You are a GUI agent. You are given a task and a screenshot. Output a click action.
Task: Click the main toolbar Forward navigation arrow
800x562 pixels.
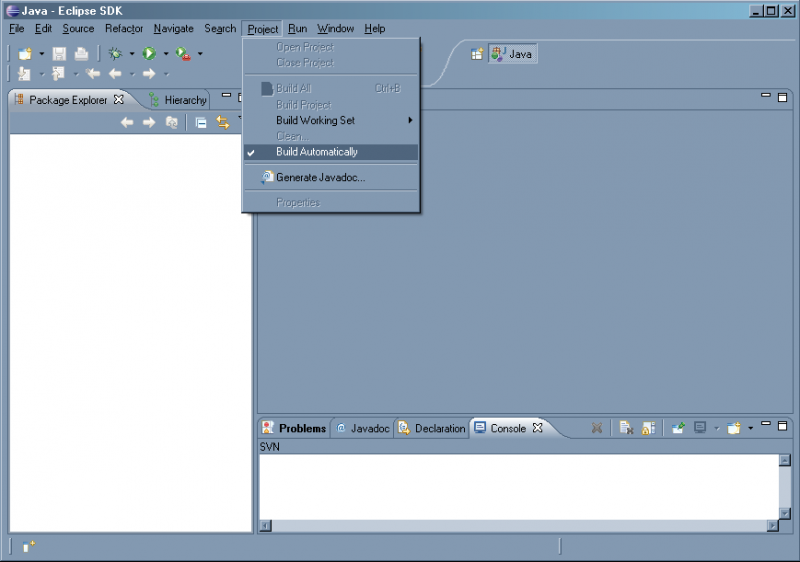coord(149,74)
